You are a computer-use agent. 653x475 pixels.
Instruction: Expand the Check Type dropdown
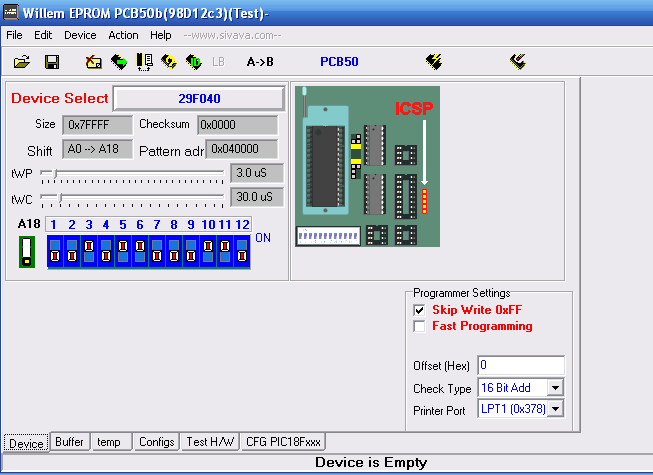point(556,388)
